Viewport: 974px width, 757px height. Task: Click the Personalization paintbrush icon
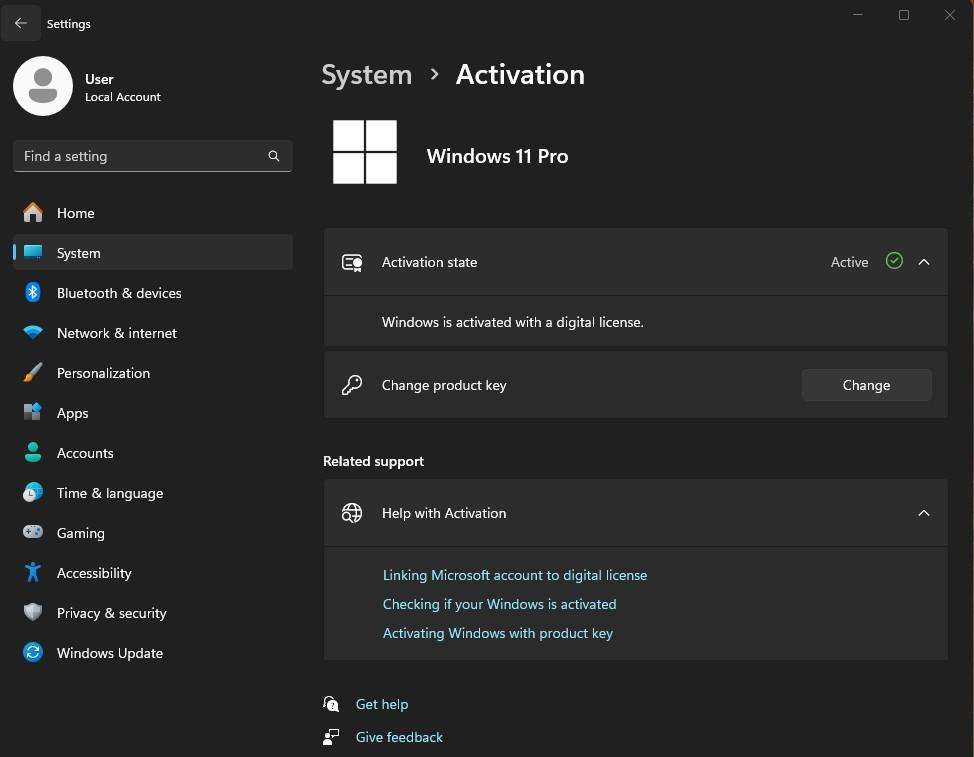33,373
